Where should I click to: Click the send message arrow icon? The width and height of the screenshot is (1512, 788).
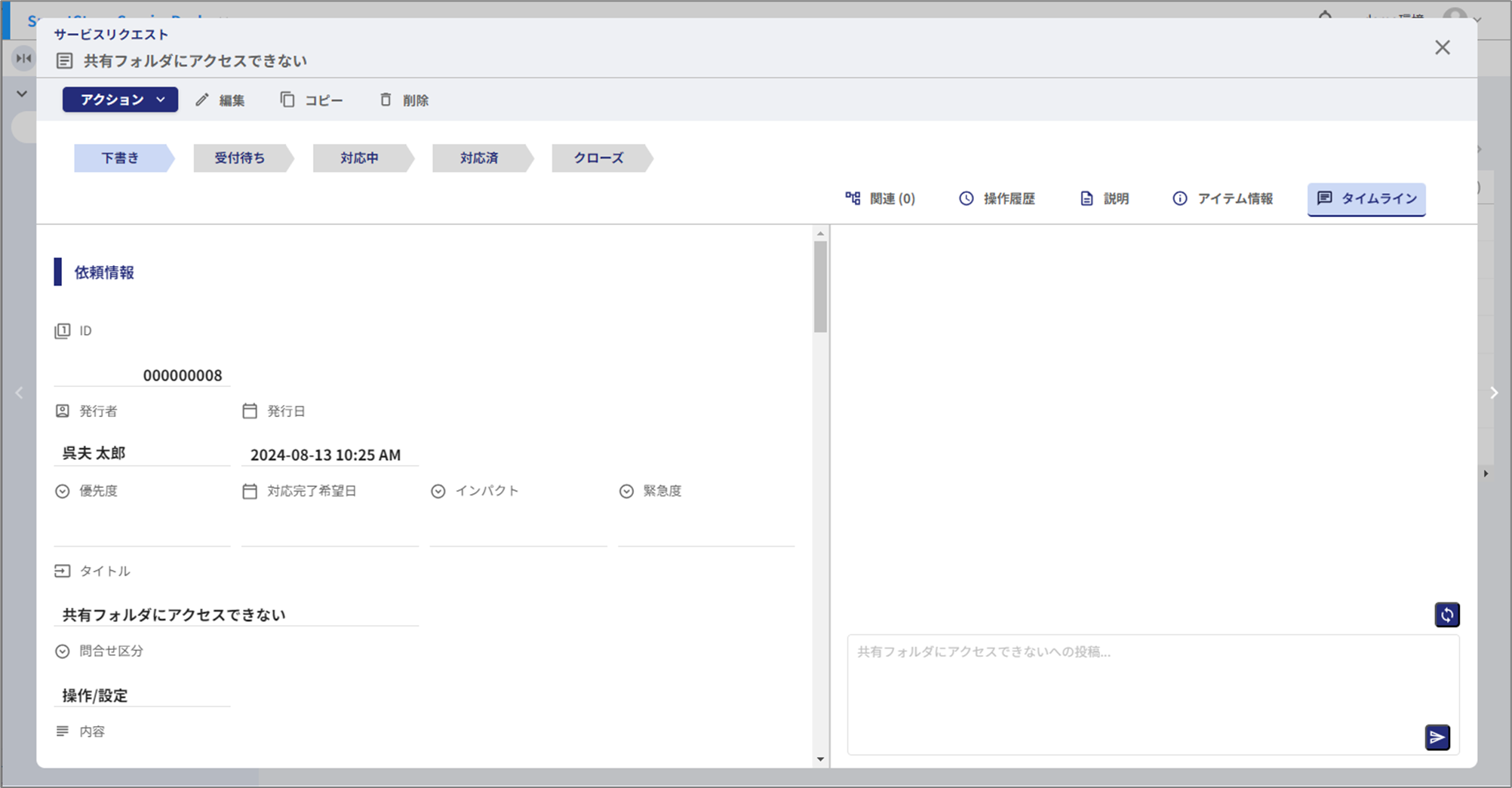(1437, 737)
